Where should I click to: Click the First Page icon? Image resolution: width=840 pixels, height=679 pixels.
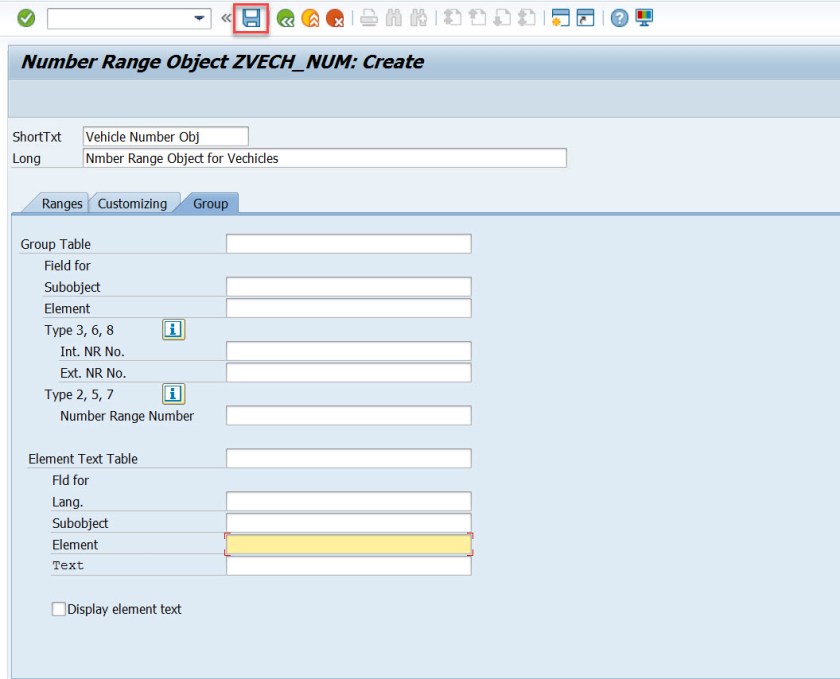point(453,18)
